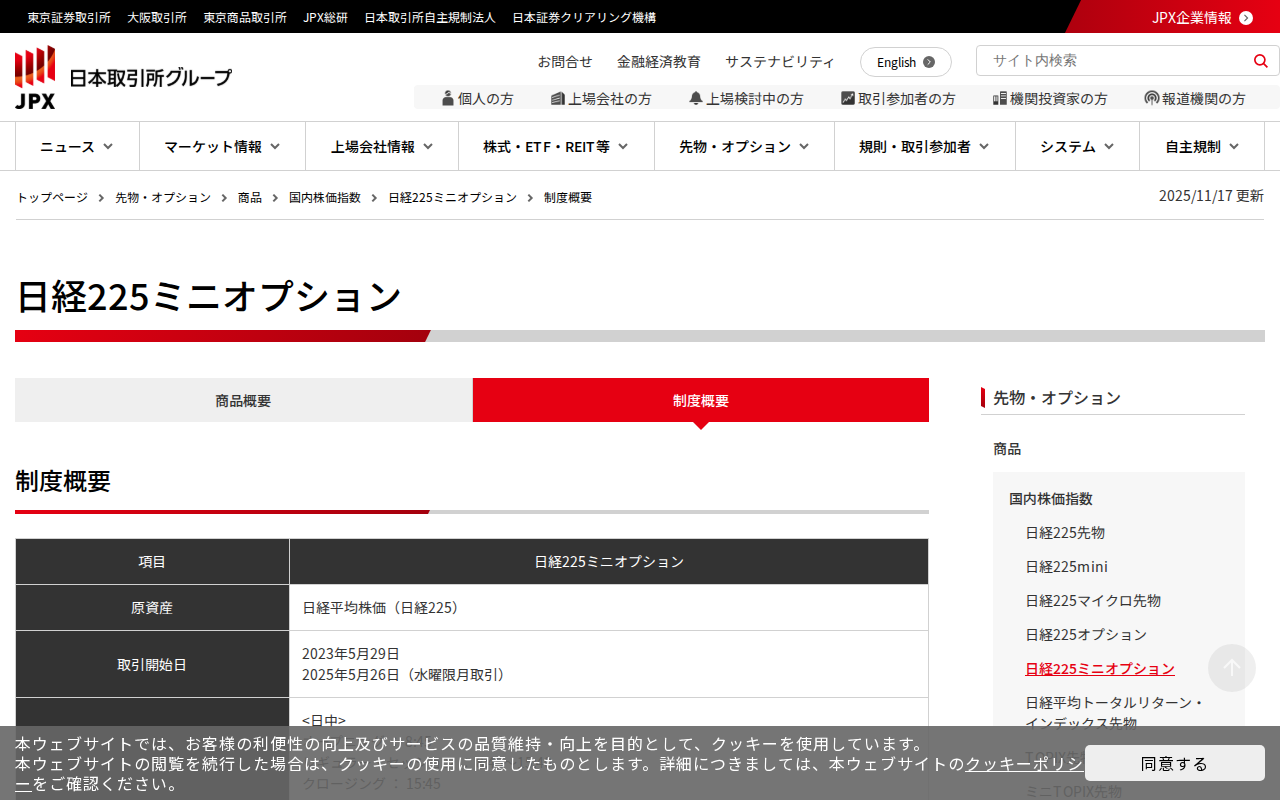This screenshot has width=1280, height=800.
Task: Click the broadcast icon for 報道機関の方
Action: [x=1152, y=98]
